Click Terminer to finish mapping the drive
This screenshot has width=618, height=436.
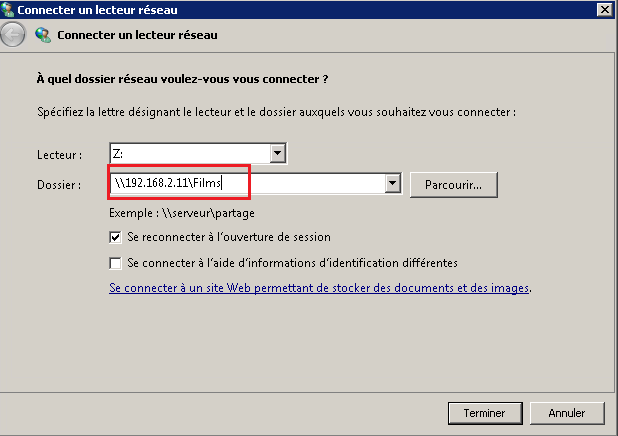coord(485,413)
